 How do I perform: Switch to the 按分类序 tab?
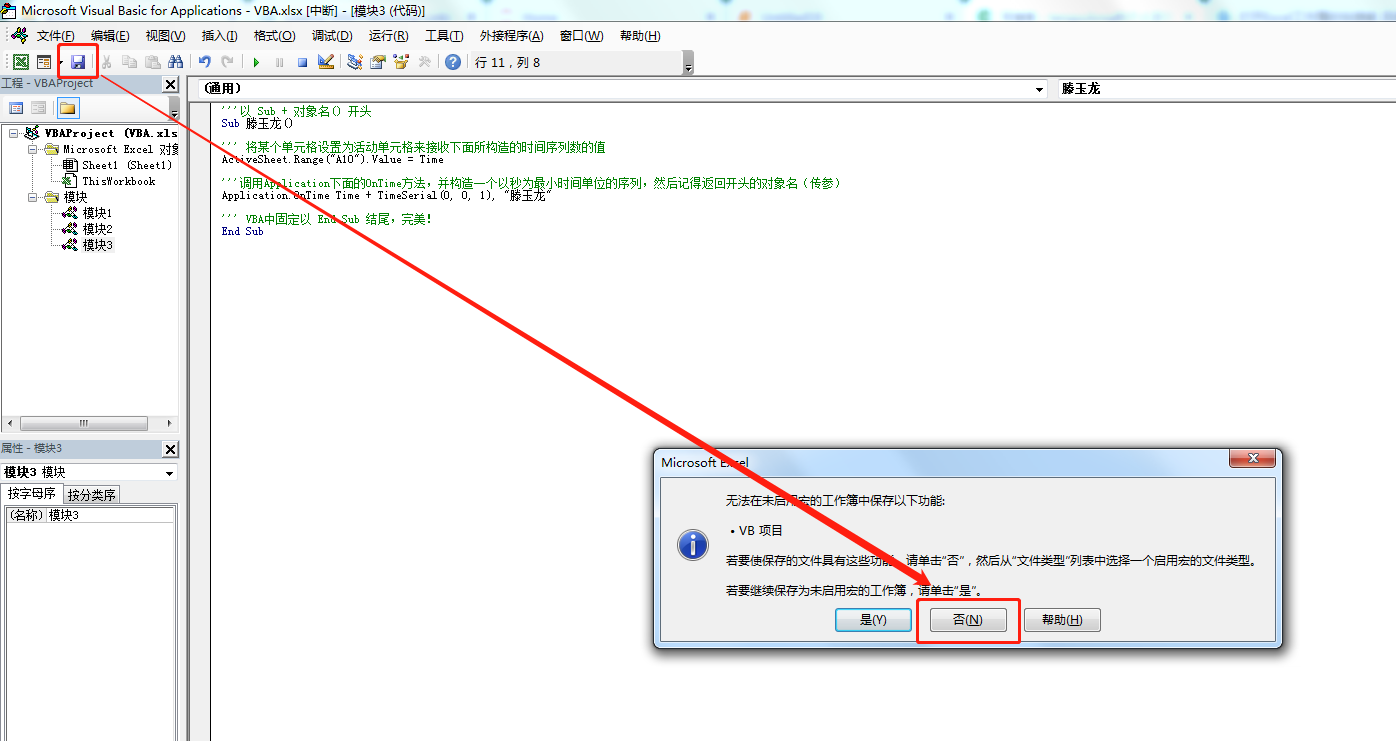(92, 495)
